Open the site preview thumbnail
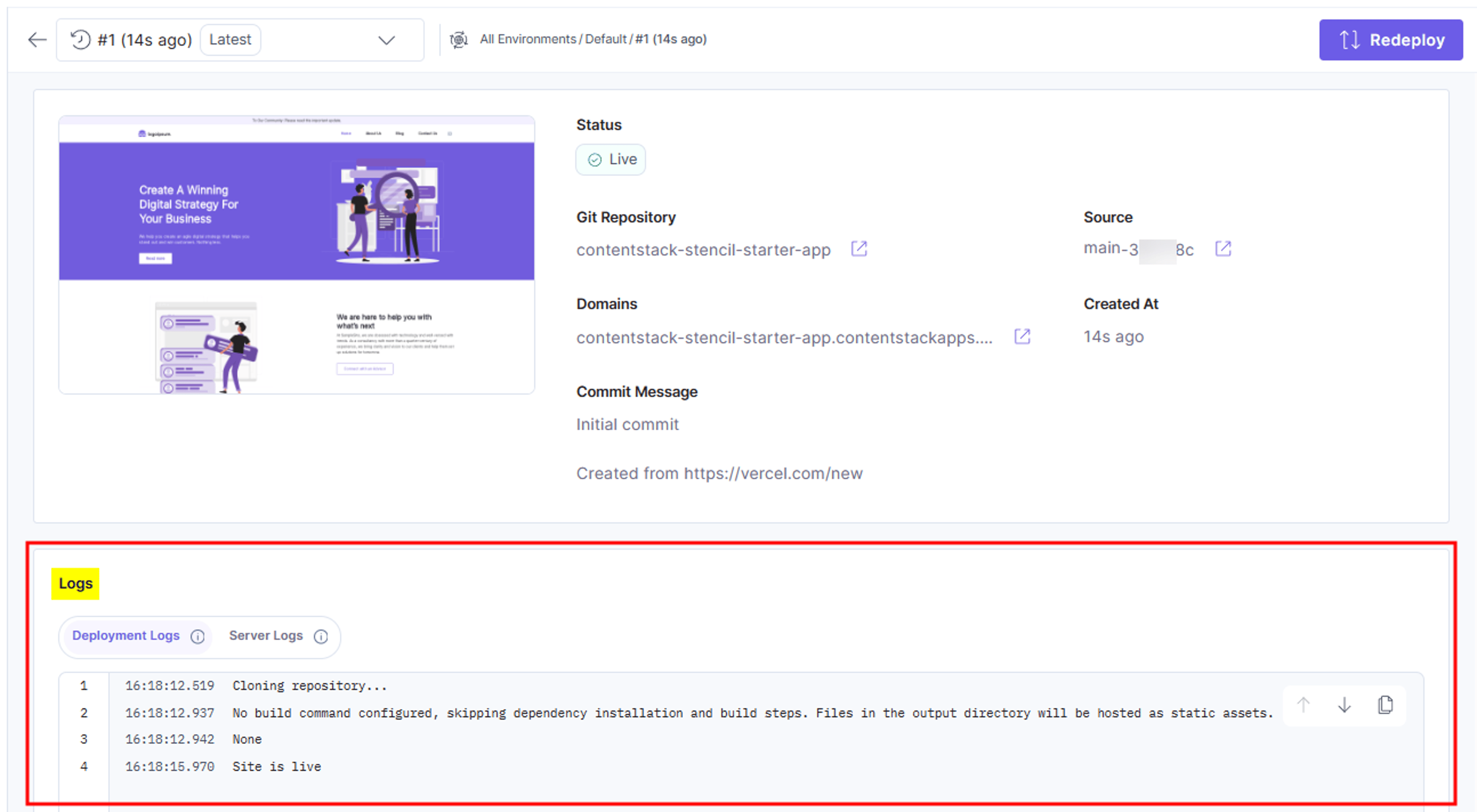This screenshot has width=1477, height=812. coord(297,255)
